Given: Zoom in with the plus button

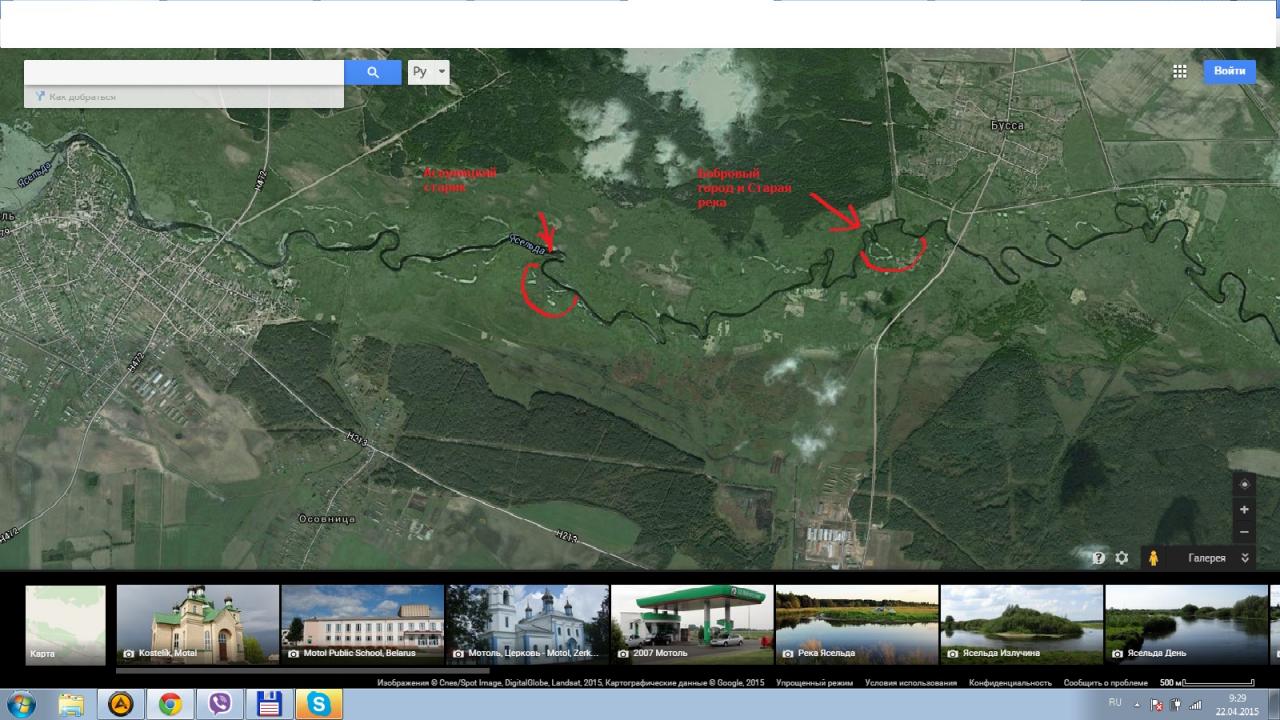Looking at the screenshot, I should click(1244, 509).
